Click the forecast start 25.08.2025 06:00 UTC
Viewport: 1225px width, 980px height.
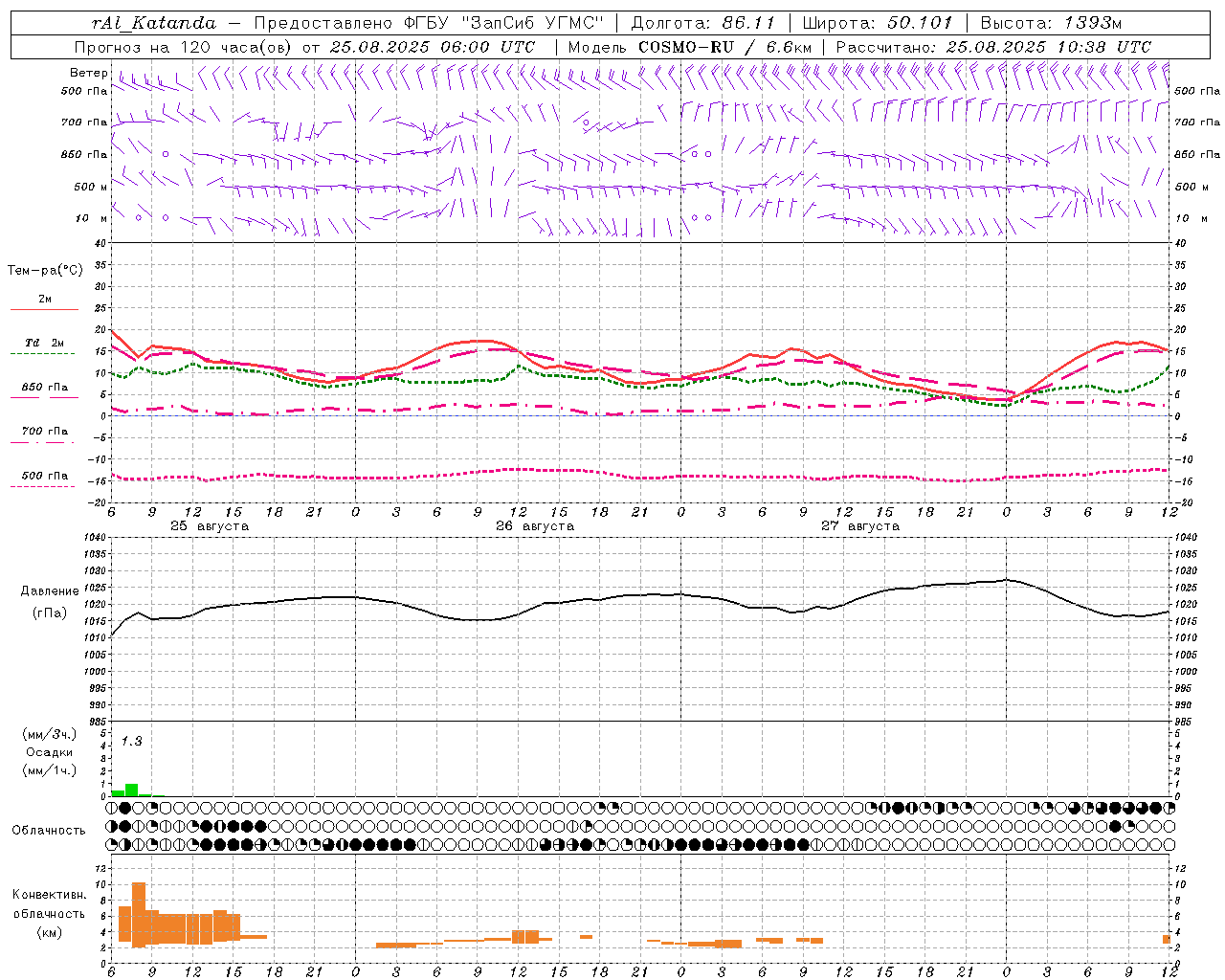tap(433, 47)
